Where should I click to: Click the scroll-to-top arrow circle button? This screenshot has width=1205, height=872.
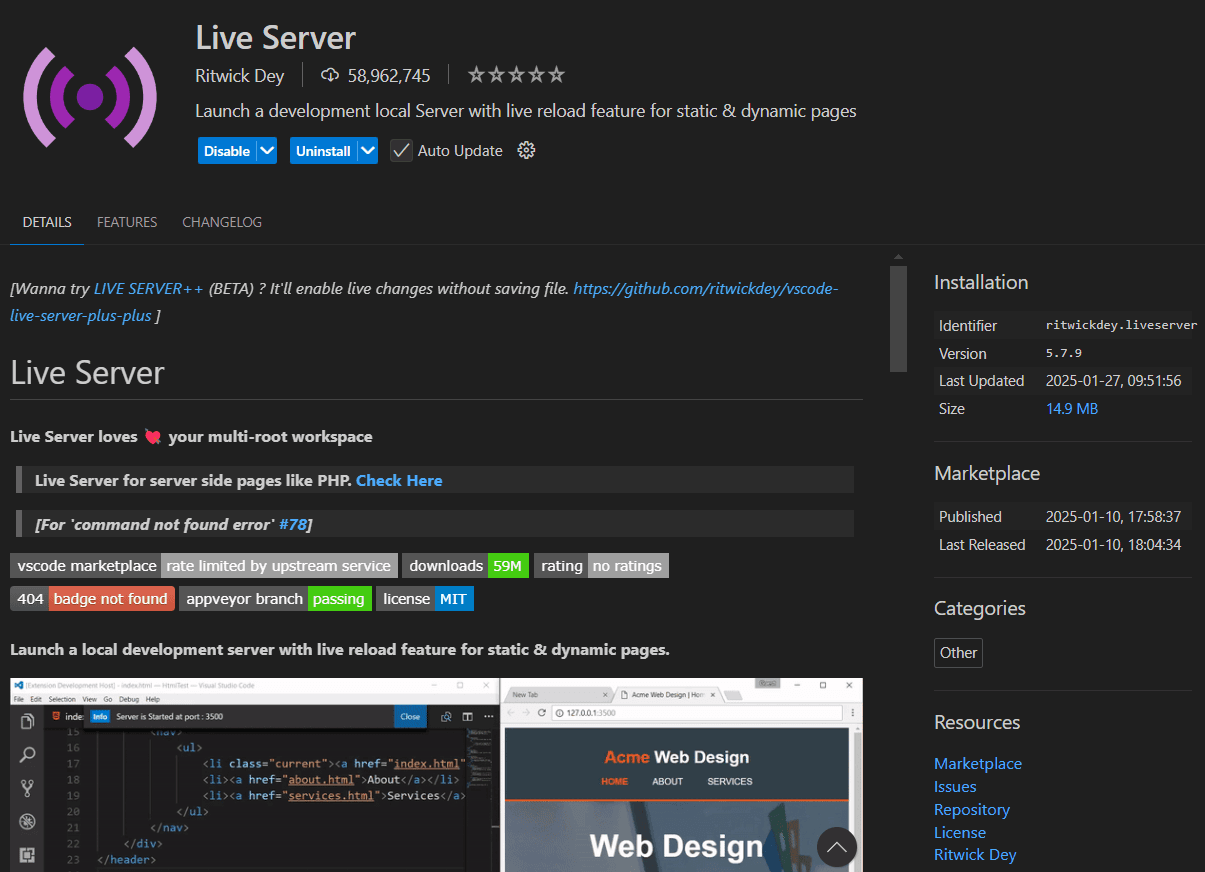837,847
